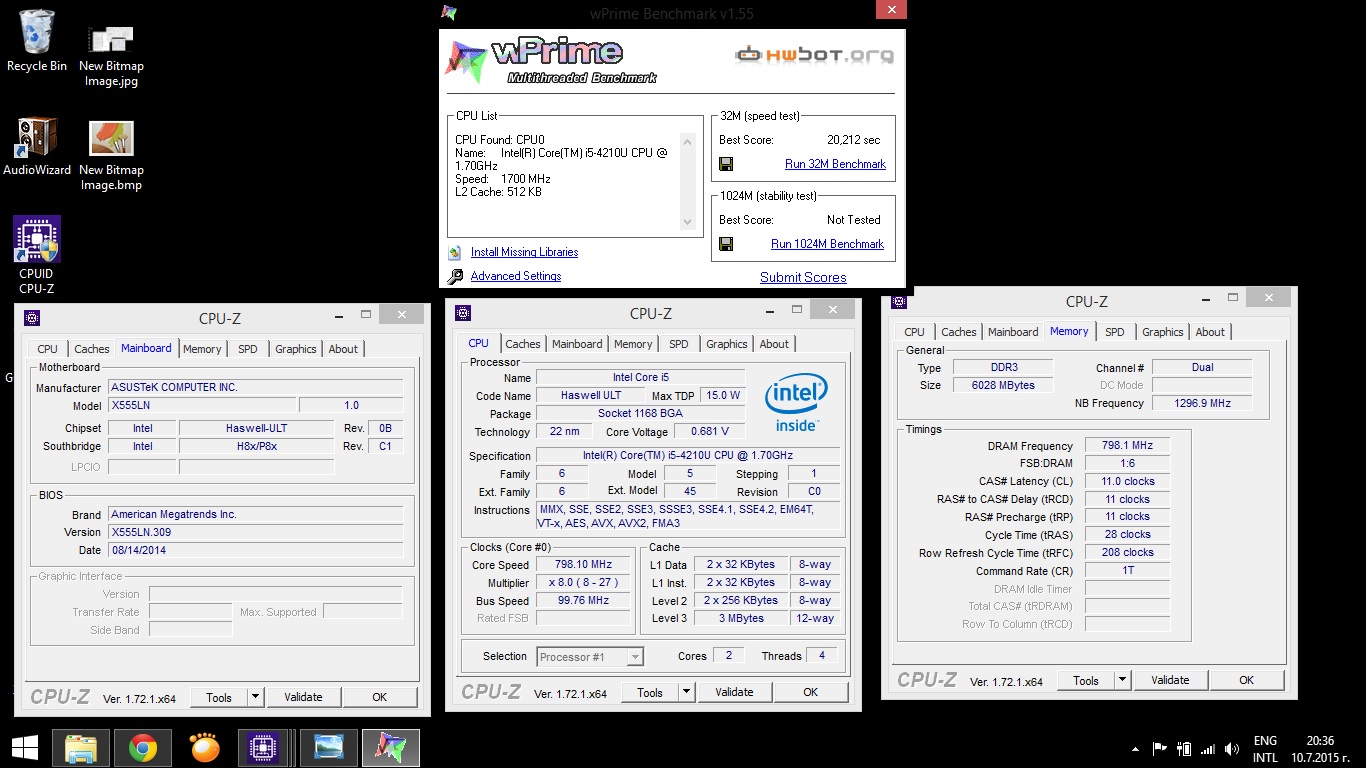Screen dimensions: 1366x768
Task: Open the Action Center flag icon
Action: click(x=1160, y=748)
